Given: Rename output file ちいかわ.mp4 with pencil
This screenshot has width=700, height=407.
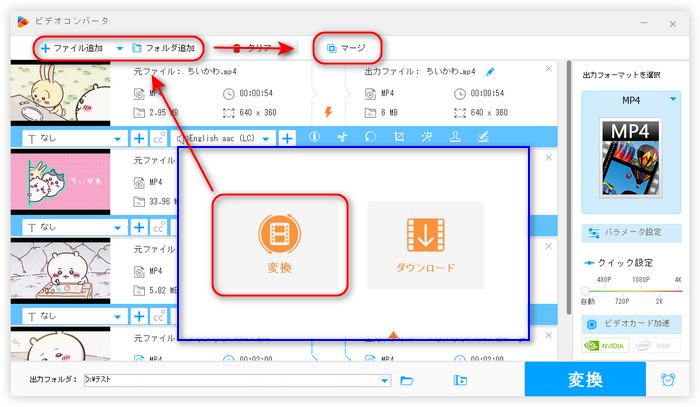Looking at the screenshot, I should click(x=490, y=72).
